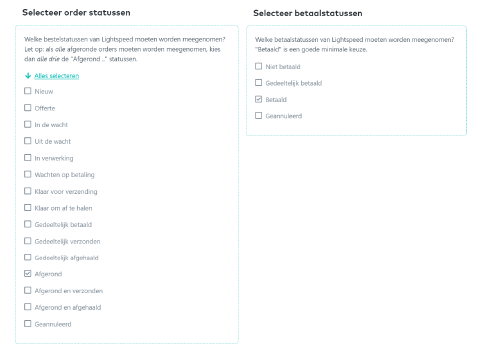
Task: Enable Afgerond en afgehaald status
Action: point(28,307)
